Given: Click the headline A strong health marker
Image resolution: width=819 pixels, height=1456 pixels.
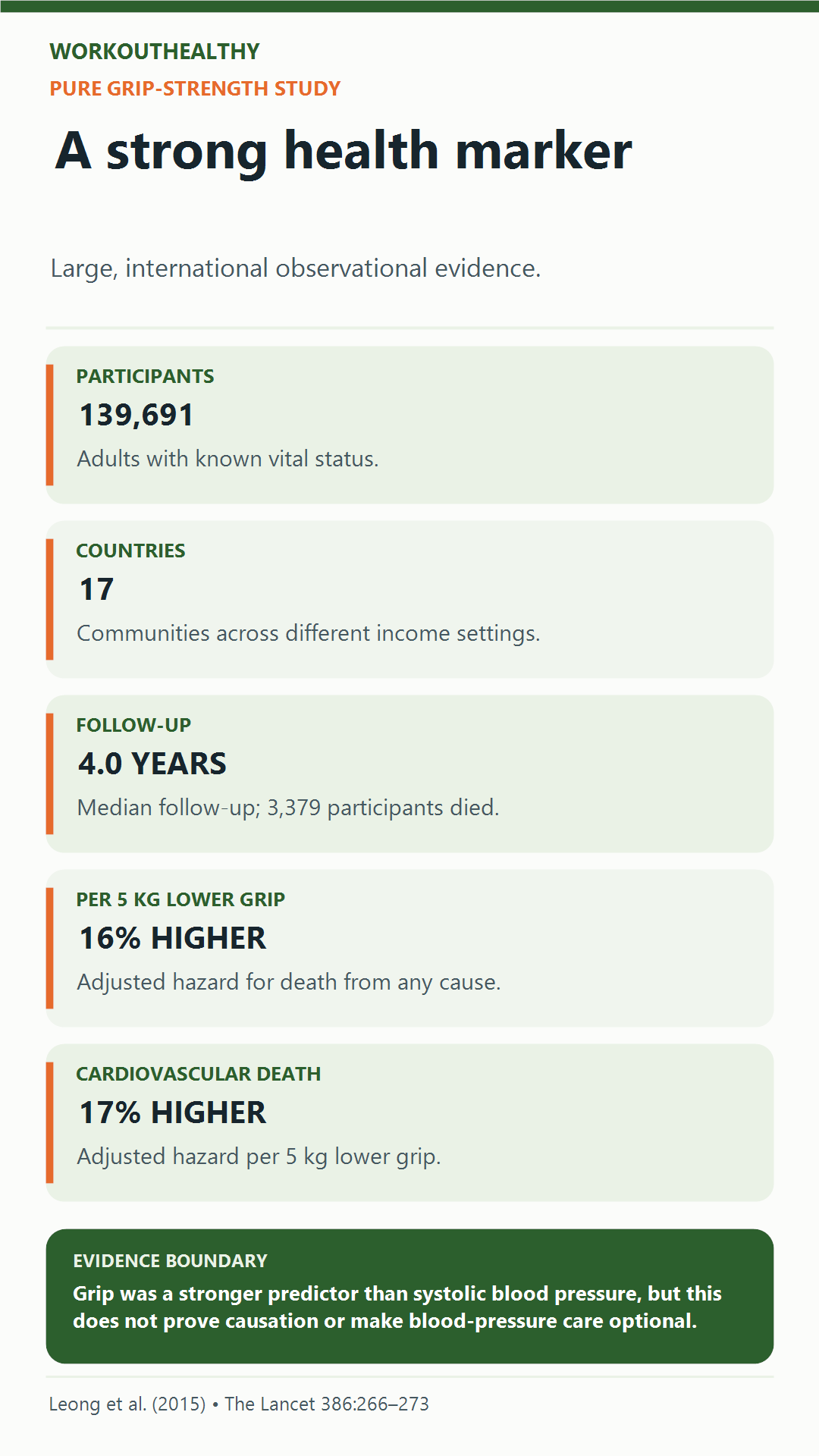Looking at the screenshot, I should point(344,151).
